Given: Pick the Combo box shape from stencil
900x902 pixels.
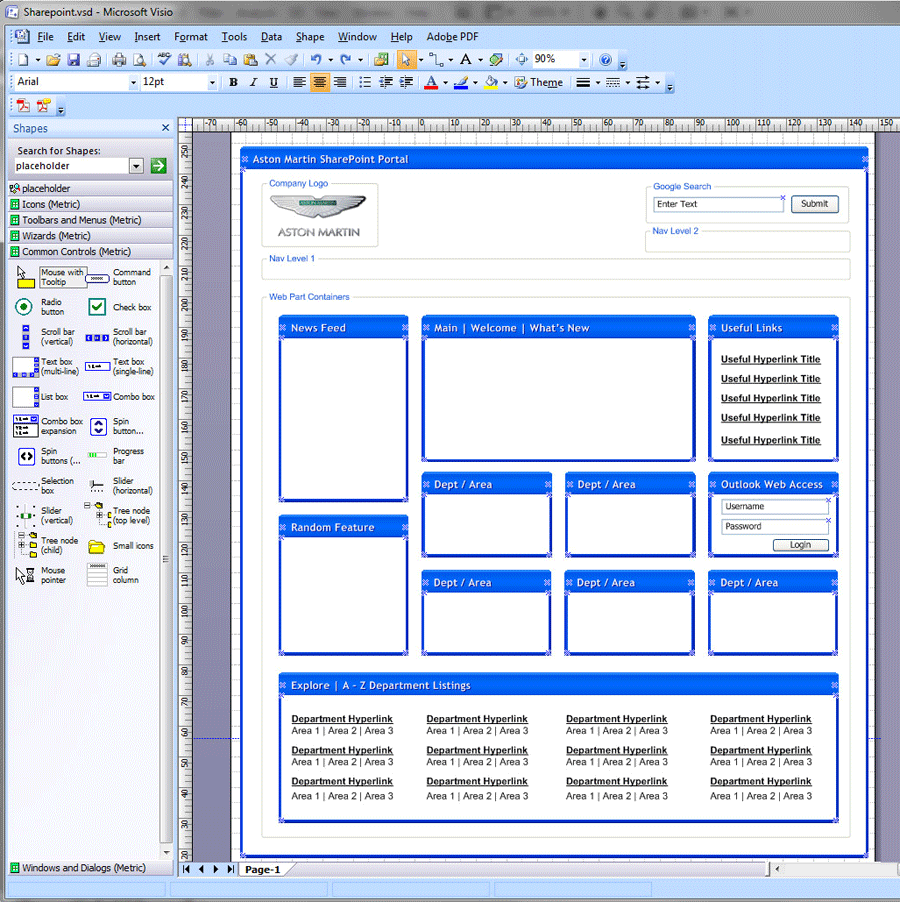Looking at the screenshot, I should [97, 397].
